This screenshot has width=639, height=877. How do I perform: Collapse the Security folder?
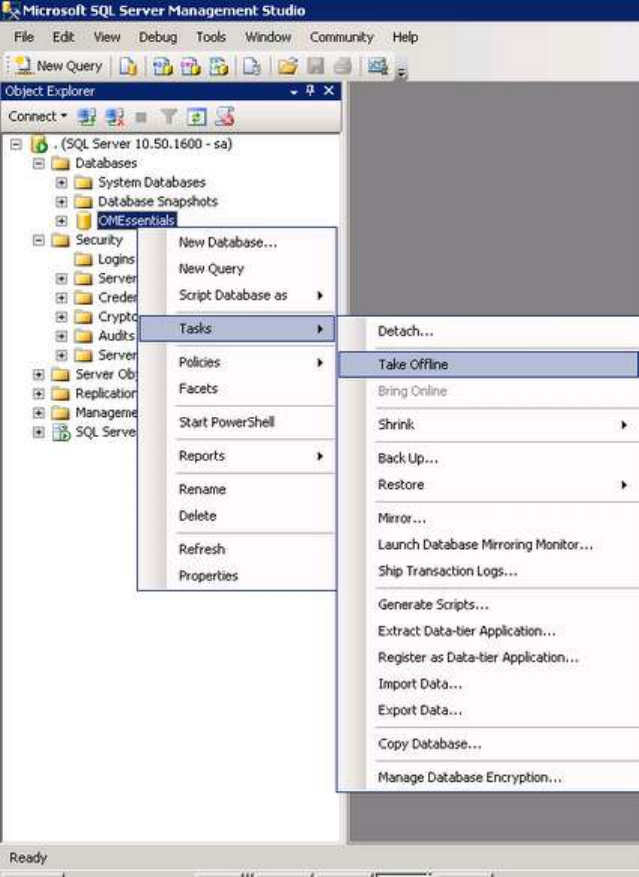38,240
